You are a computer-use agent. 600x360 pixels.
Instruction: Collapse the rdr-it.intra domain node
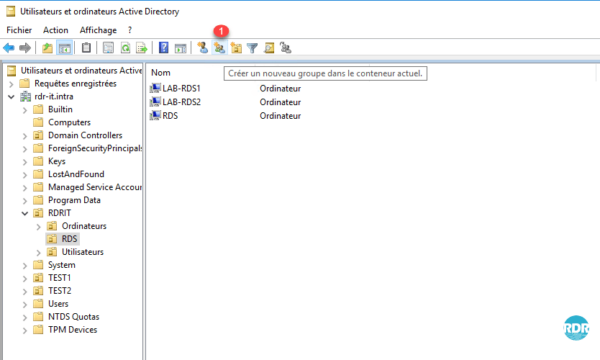[x=11, y=97]
